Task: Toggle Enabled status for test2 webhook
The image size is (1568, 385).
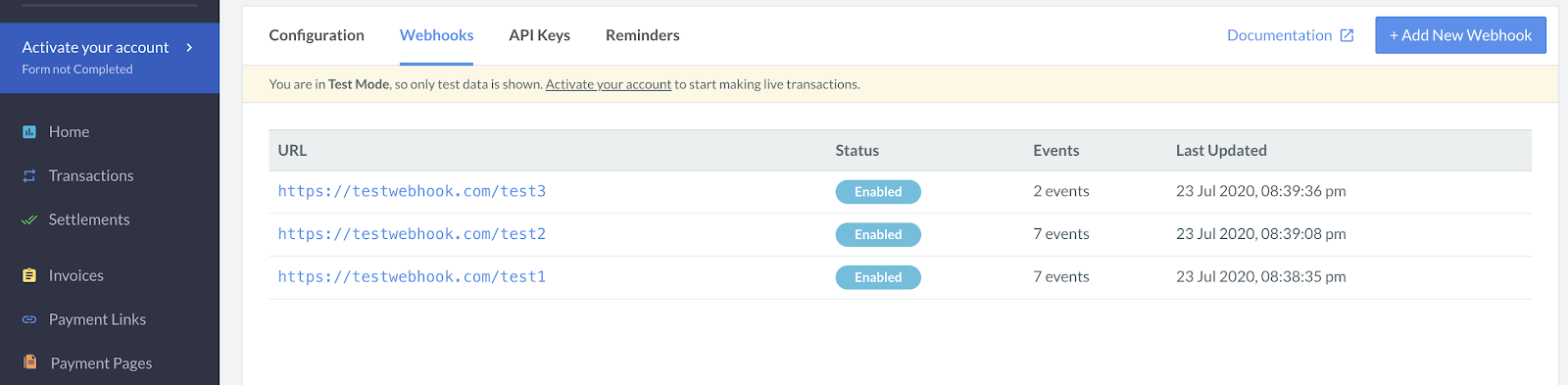Action: (878, 235)
